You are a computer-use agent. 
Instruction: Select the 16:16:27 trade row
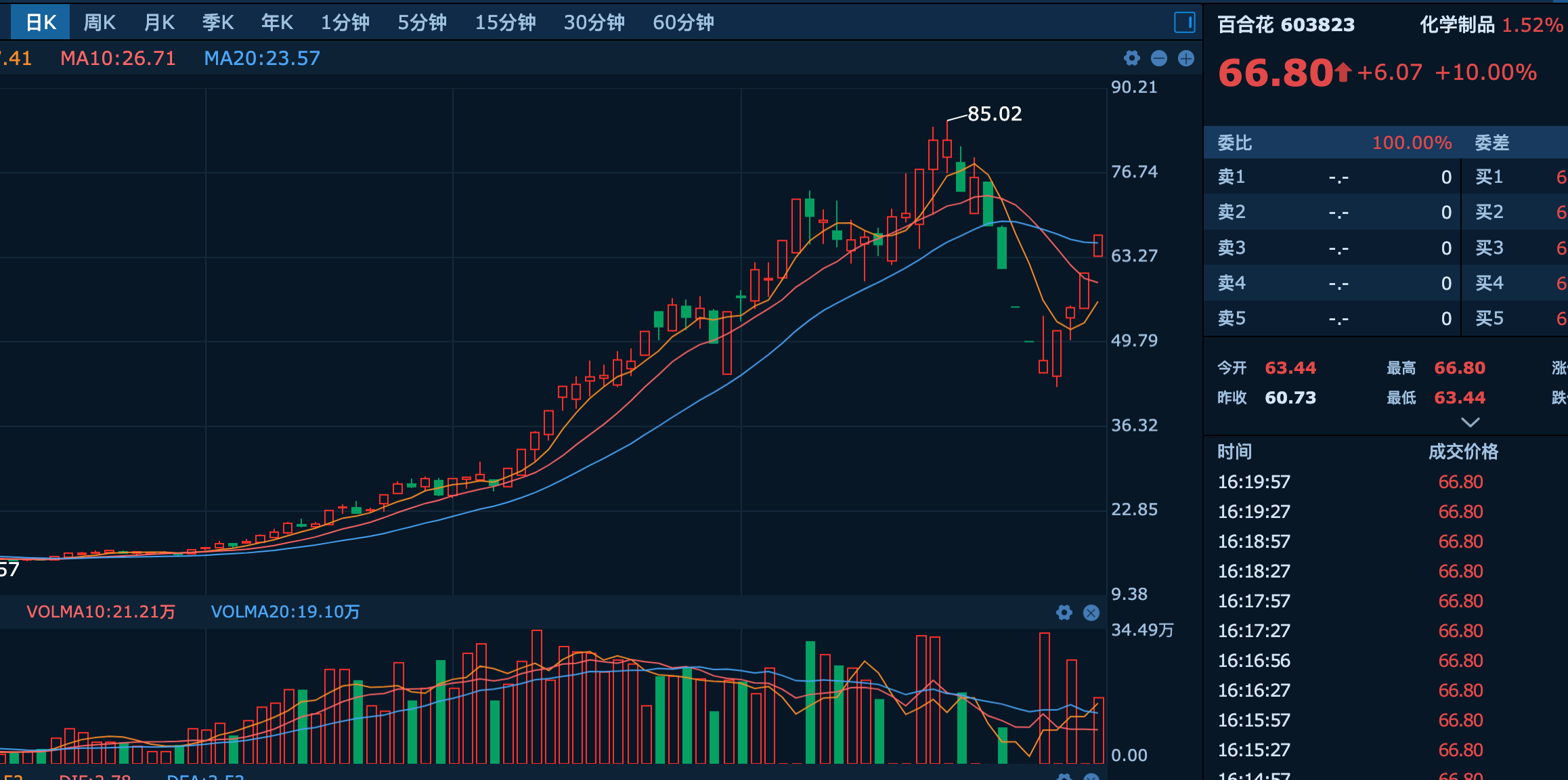(x=1386, y=691)
